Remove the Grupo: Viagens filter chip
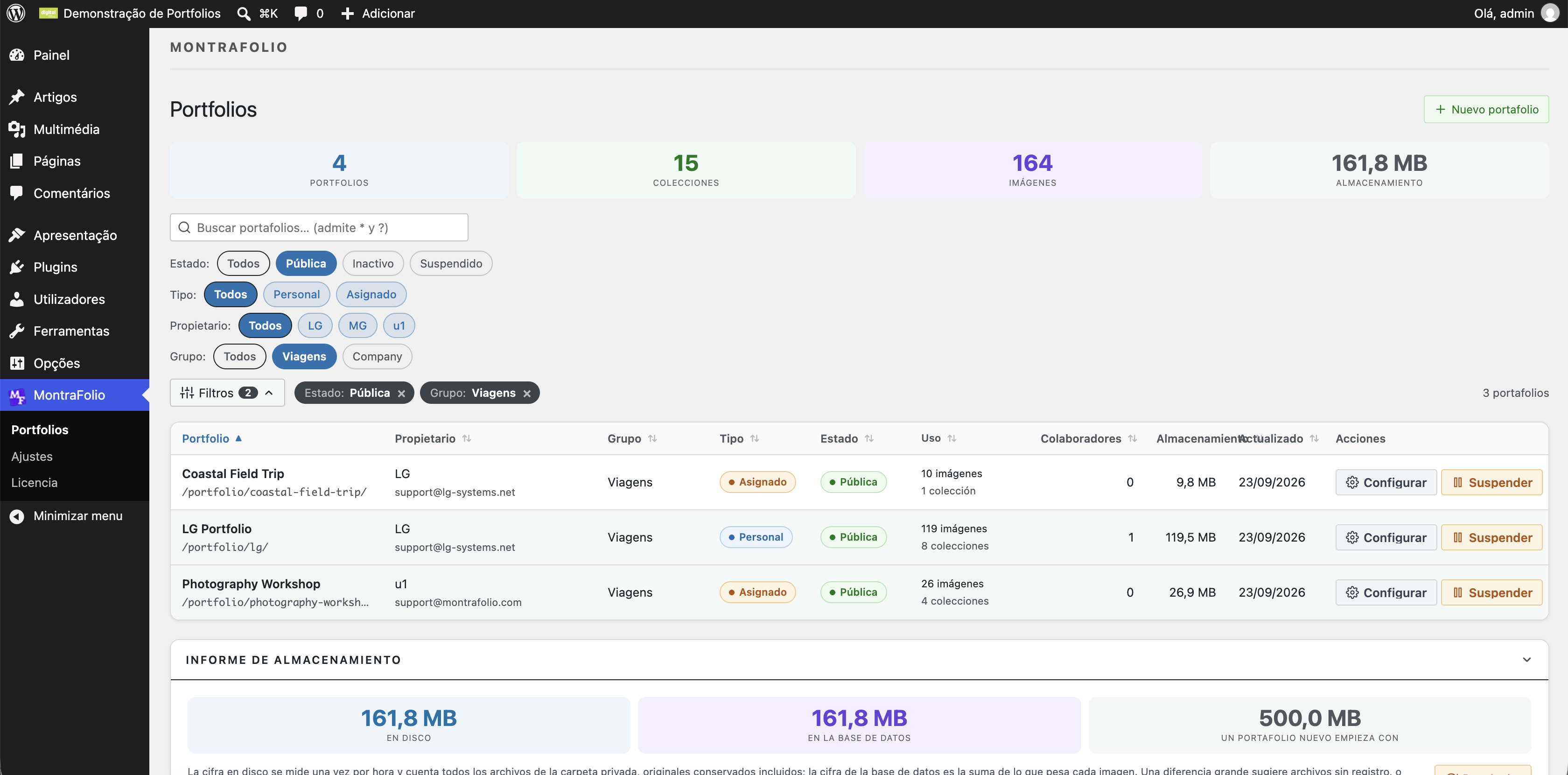 click(x=527, y=393)
